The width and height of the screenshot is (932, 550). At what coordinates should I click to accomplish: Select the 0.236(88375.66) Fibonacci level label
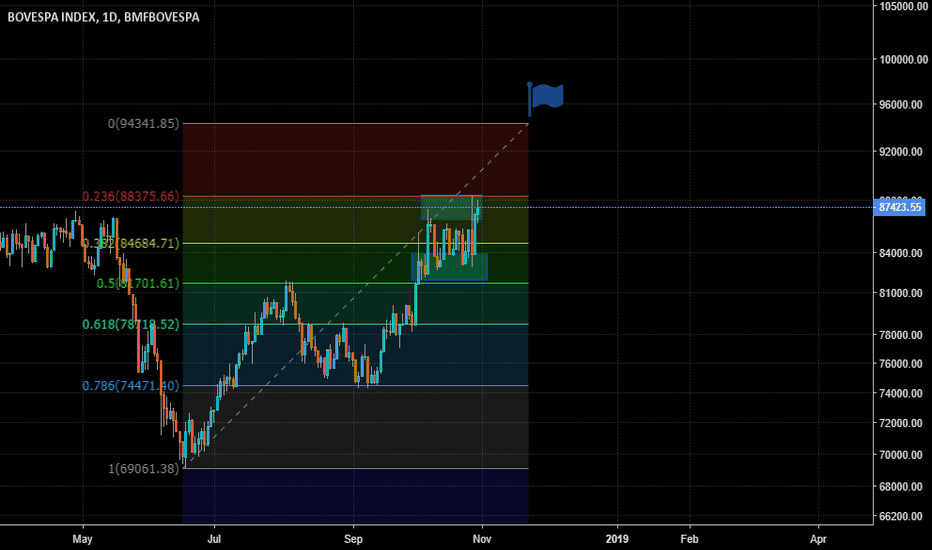click(x=131, y=196)
